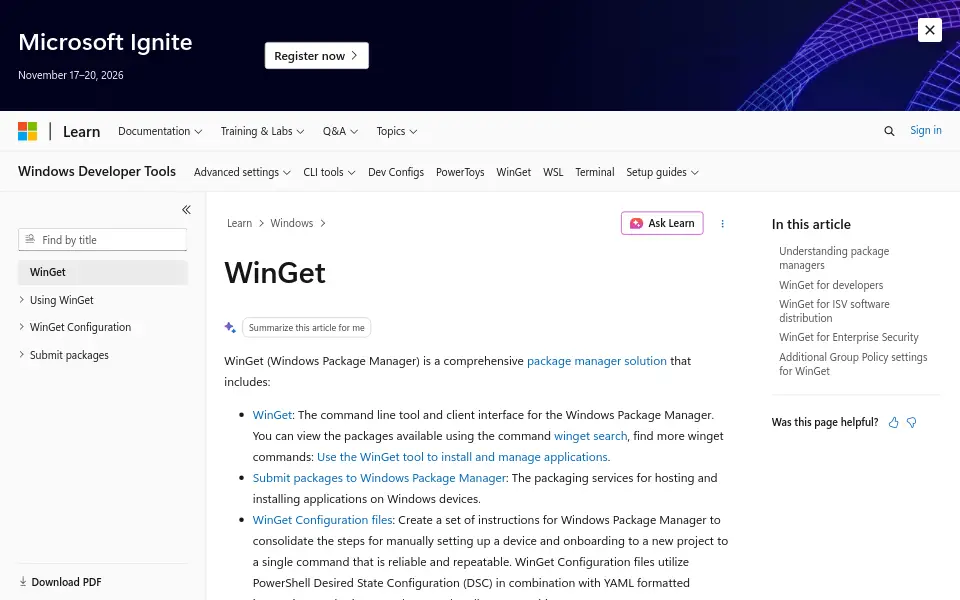Open the package manager solution link
The image size is (960, 600).
point(597,361)
